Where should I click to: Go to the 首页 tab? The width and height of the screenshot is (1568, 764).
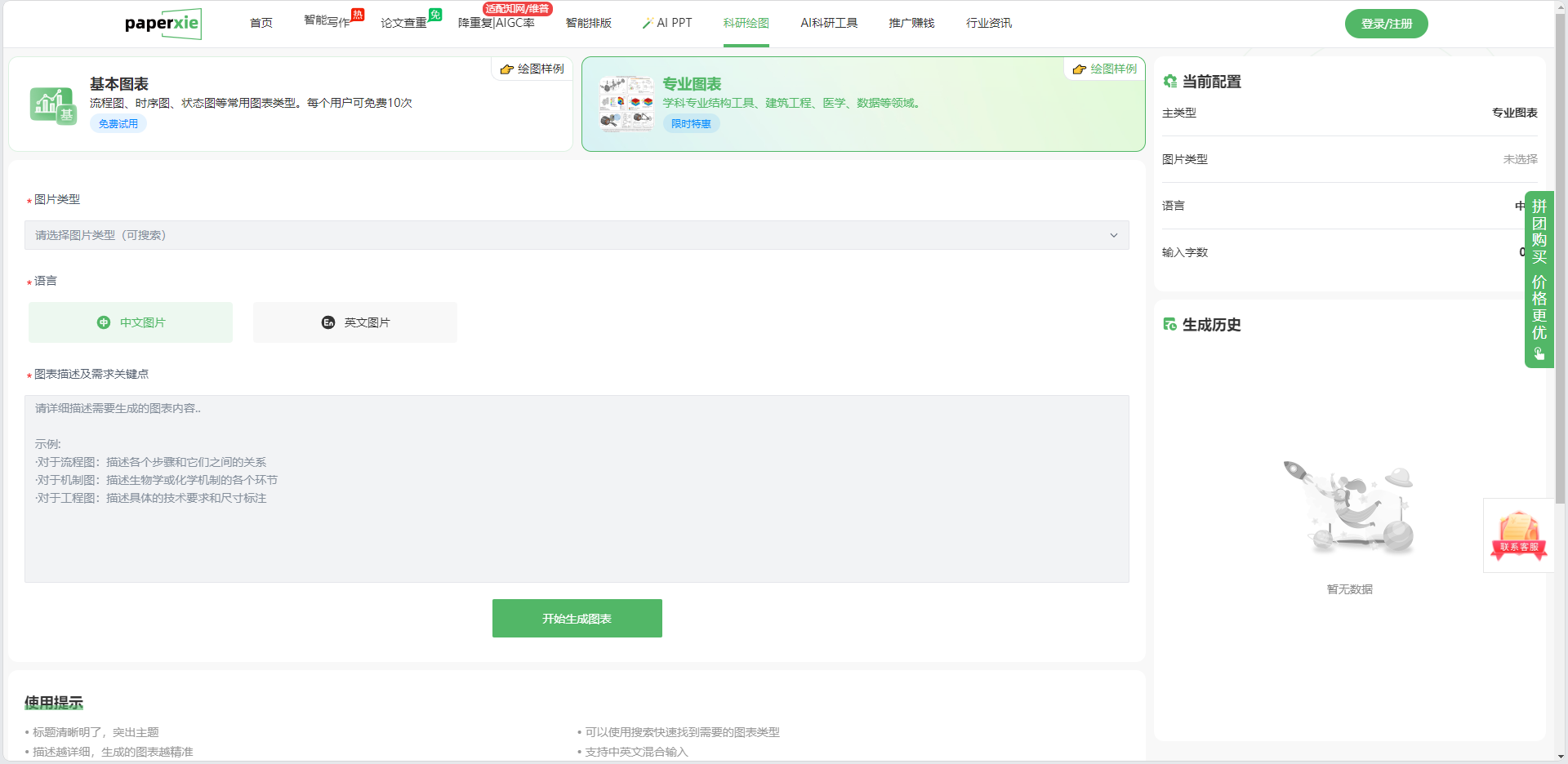click(x=261, y=23)
